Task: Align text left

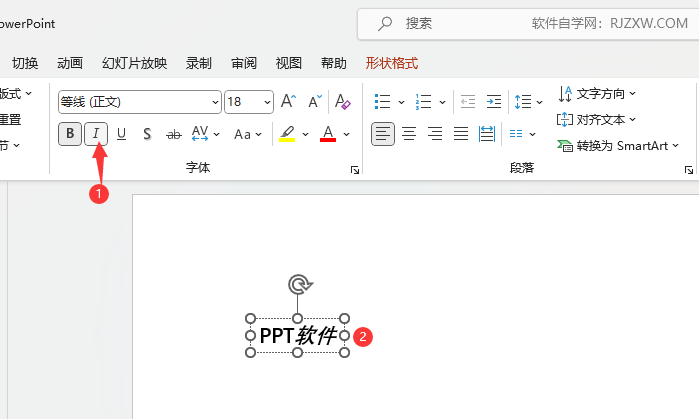Action: tap(383, 134)
